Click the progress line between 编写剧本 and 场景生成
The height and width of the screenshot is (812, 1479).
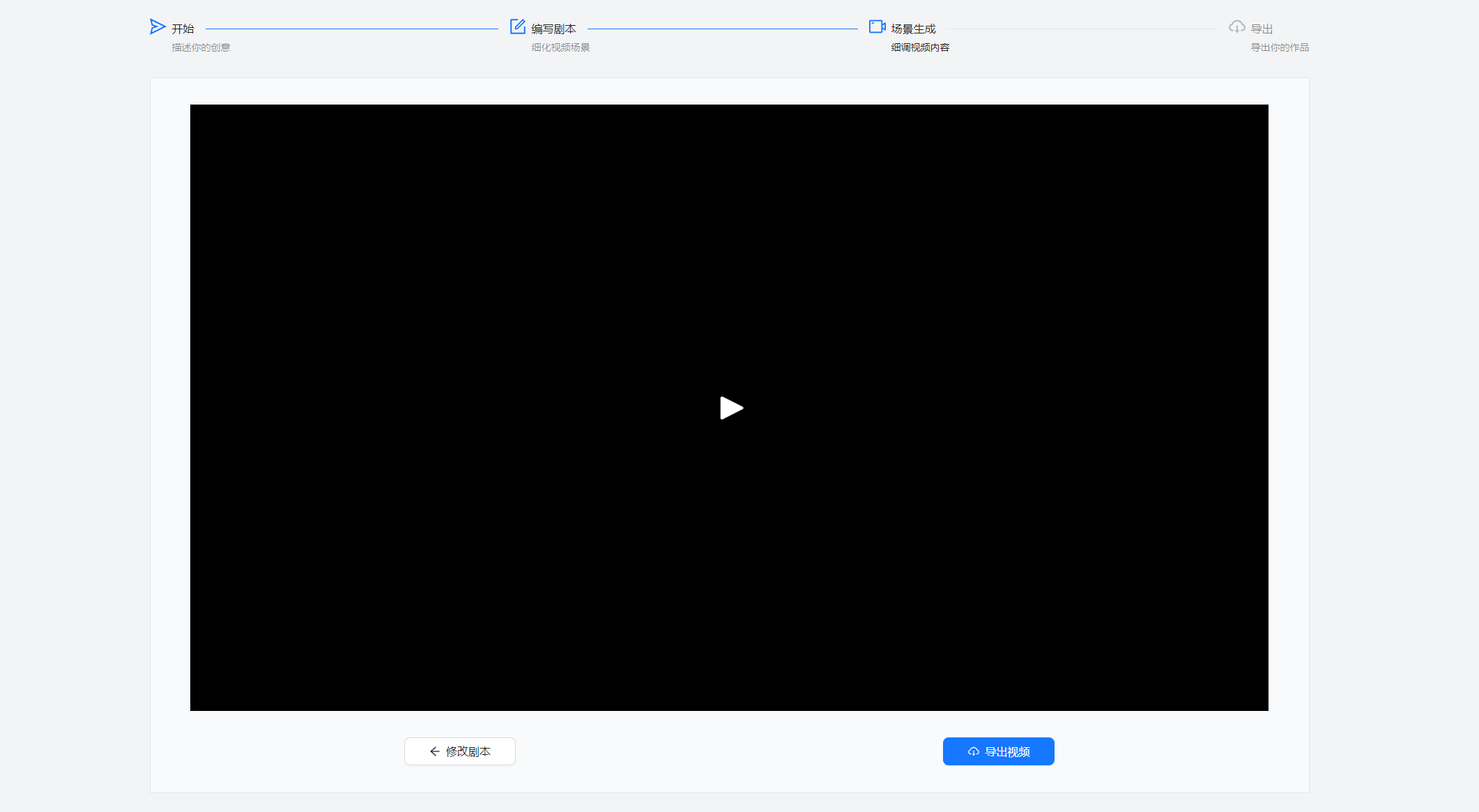[722, 29]
